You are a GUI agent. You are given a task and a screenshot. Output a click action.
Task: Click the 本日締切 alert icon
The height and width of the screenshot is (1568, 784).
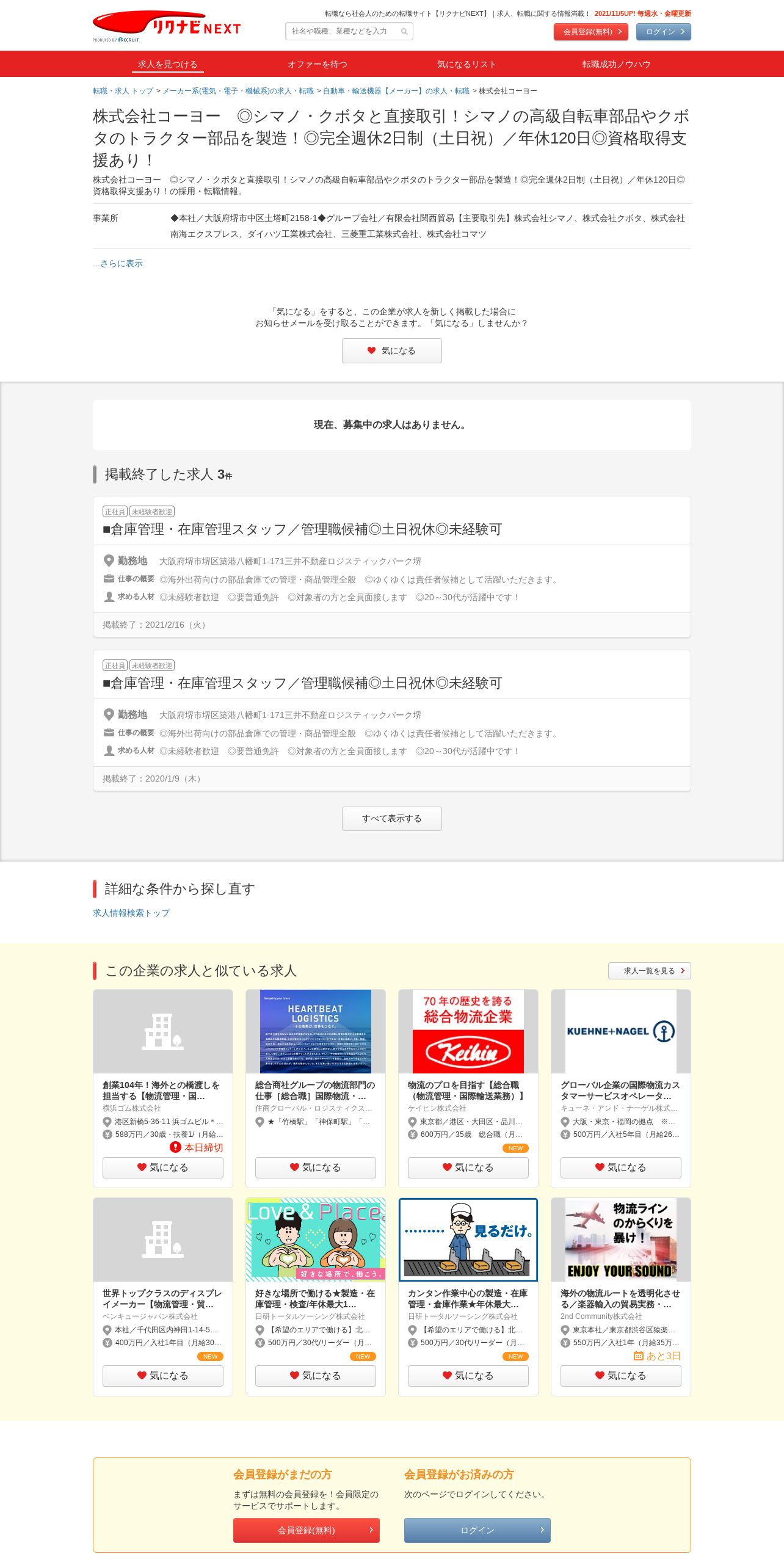[176, 1147]
